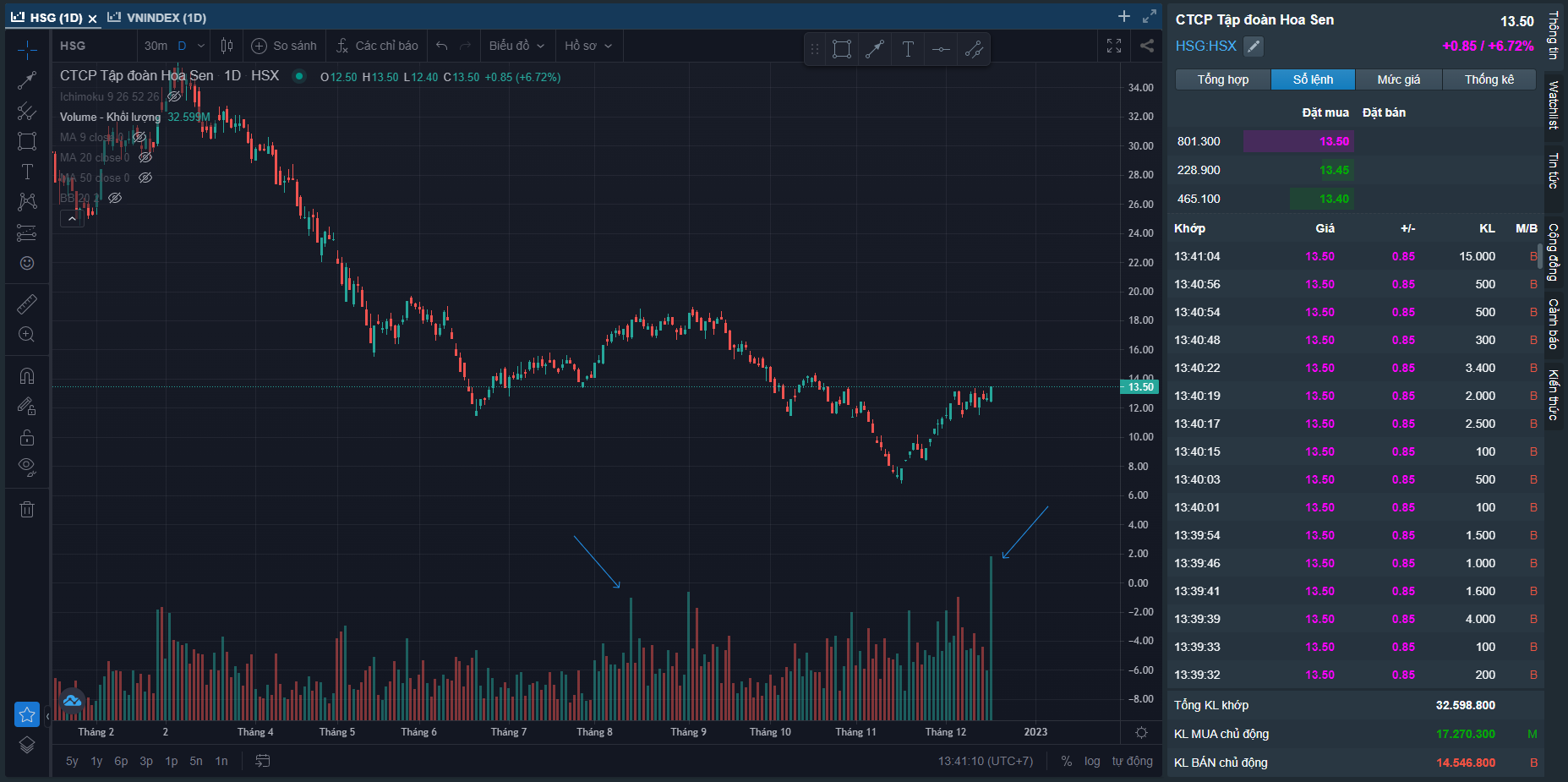Open the Hồ sơ dropdown

click(588, 46)
